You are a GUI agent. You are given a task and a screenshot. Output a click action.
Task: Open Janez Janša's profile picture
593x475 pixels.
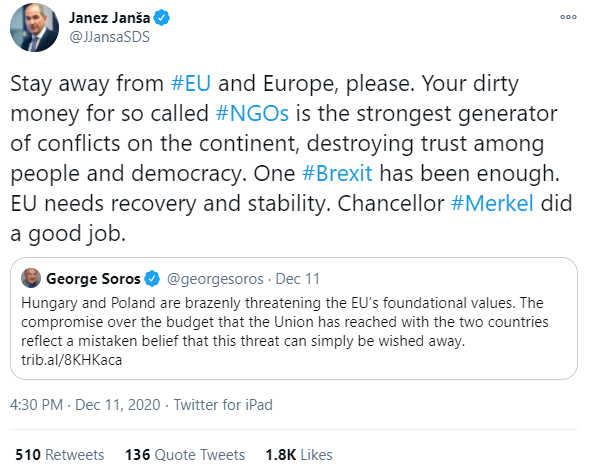[x=34, y=27]
